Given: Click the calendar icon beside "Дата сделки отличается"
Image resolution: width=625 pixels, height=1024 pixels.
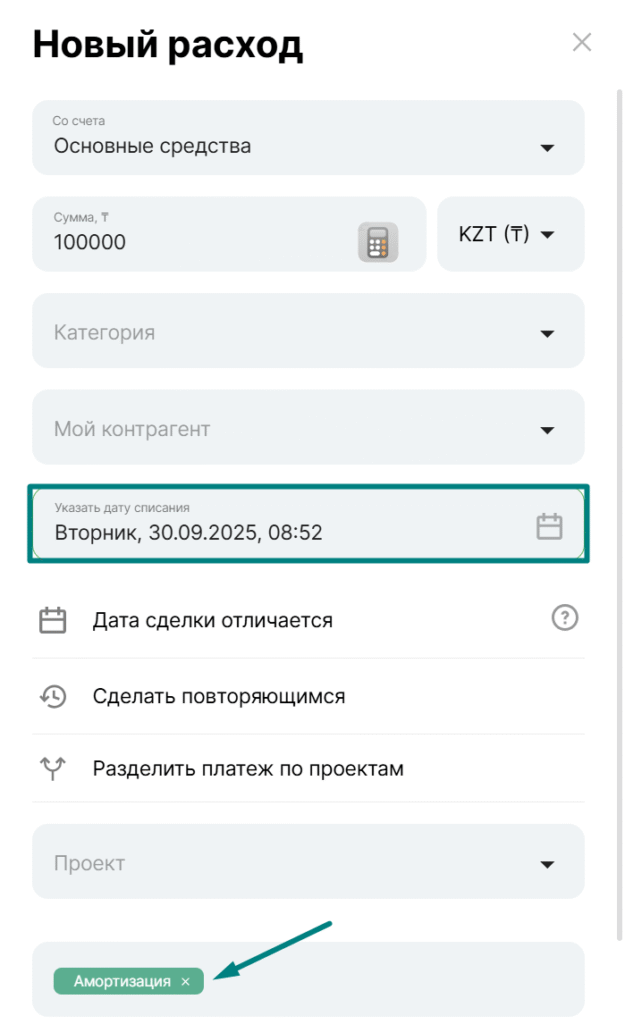Looking at the screenshot, I should (53, 620).
